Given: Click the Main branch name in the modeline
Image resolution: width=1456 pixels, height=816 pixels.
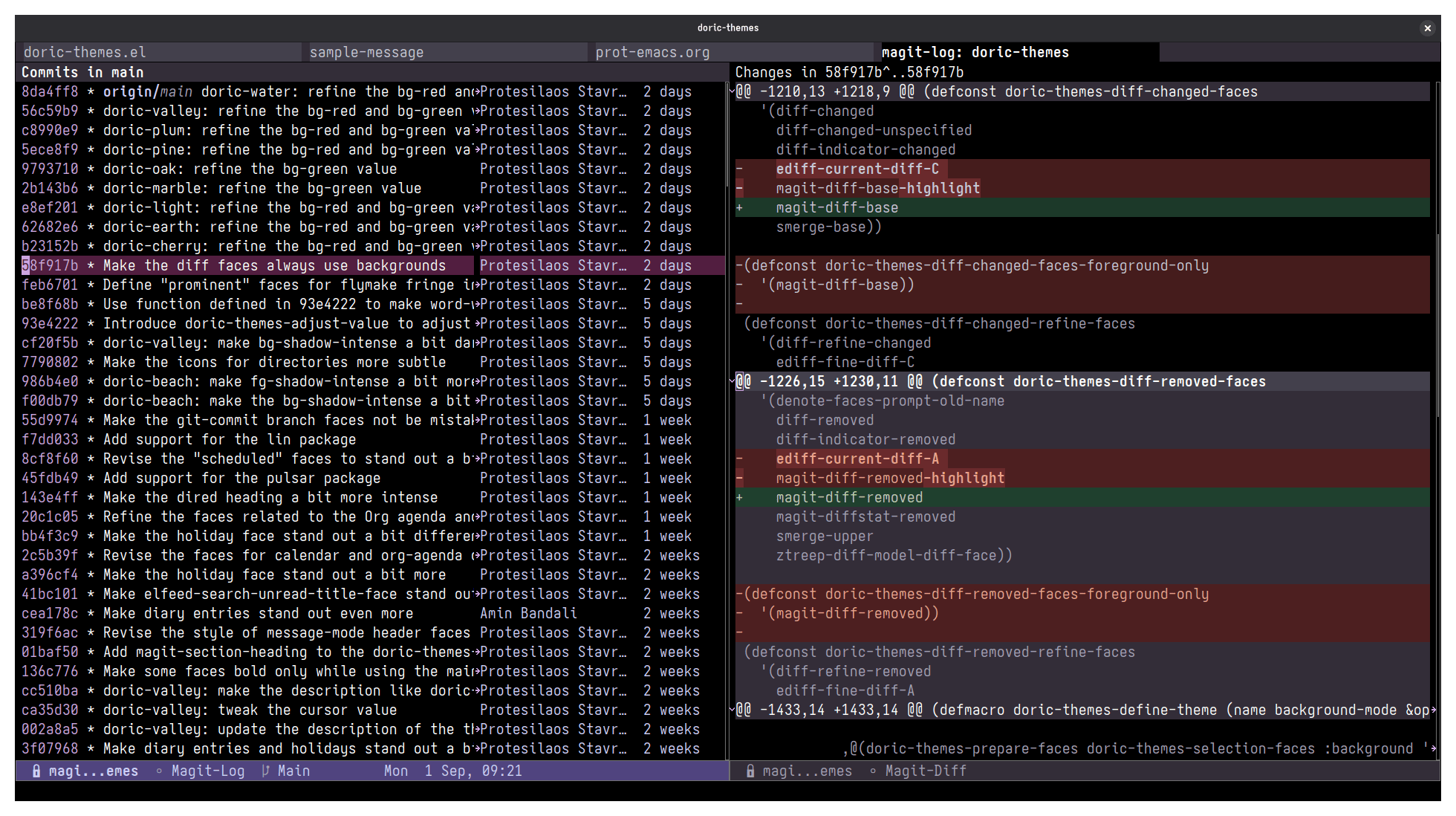Looking at the screenshot, I should pyautogui.click(x=294, y=771).
